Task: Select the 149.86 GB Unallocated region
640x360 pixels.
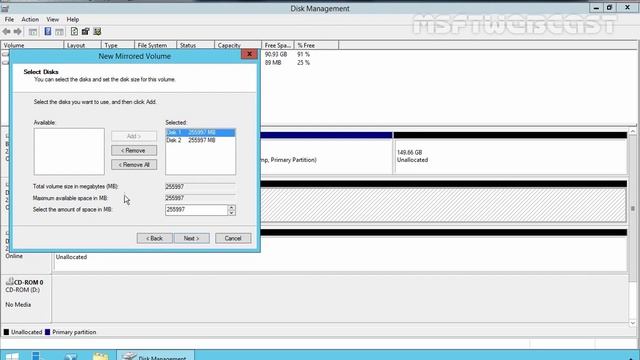Action: coord(510,156)
